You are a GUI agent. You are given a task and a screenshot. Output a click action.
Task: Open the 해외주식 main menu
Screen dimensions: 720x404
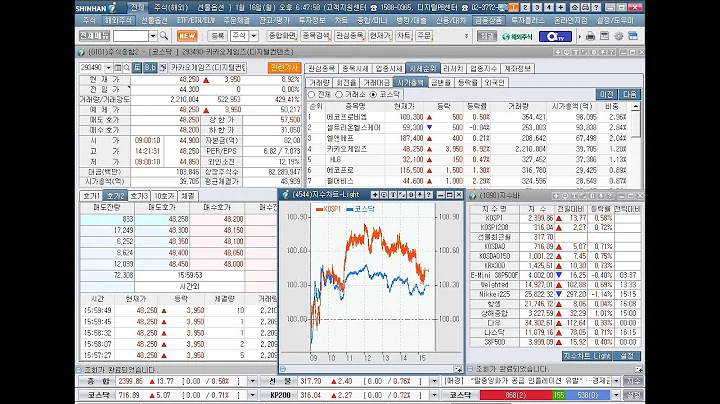click(x=118, y=21)
